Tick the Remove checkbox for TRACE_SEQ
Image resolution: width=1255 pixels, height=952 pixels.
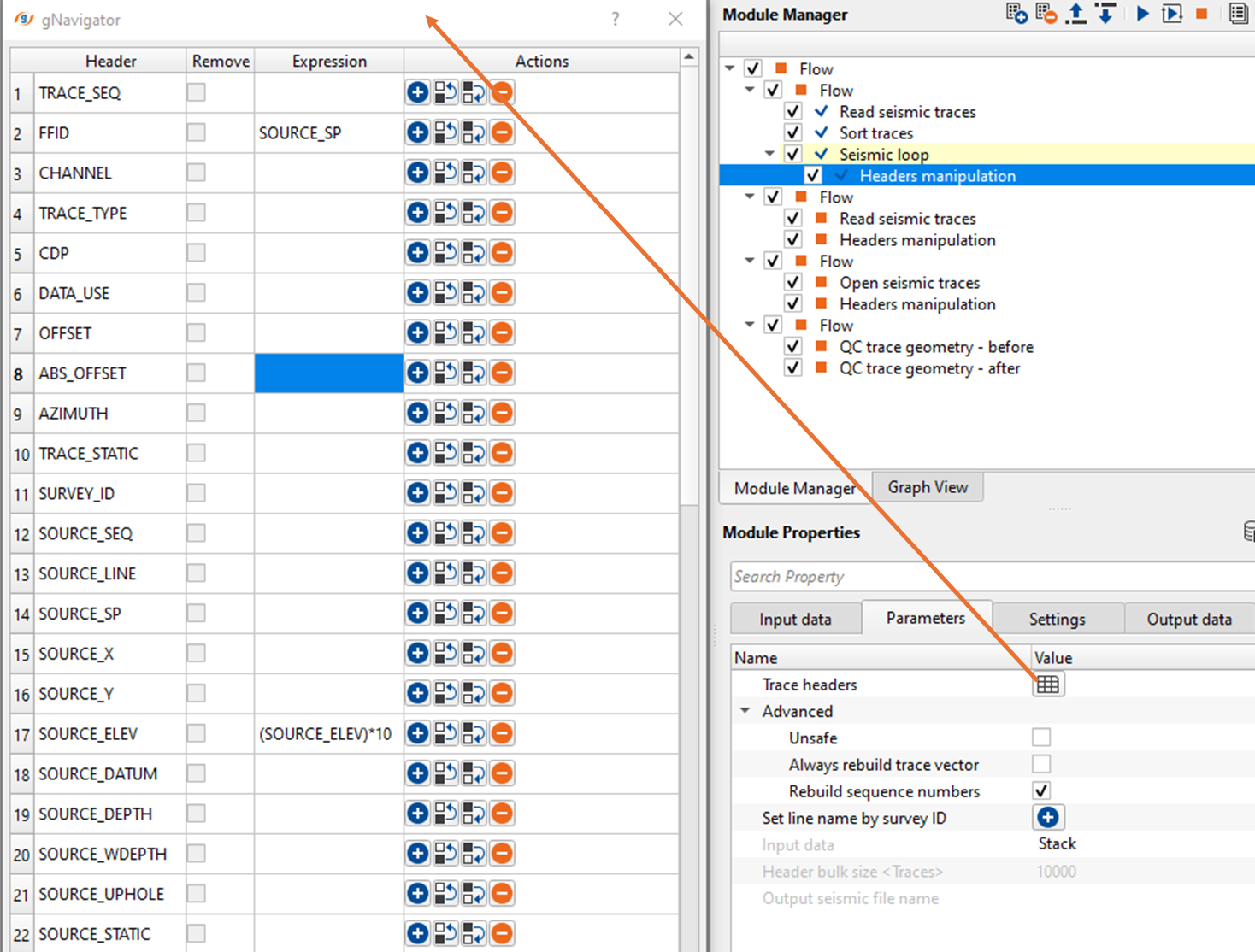pyautogui.click(x=197, y=92)
